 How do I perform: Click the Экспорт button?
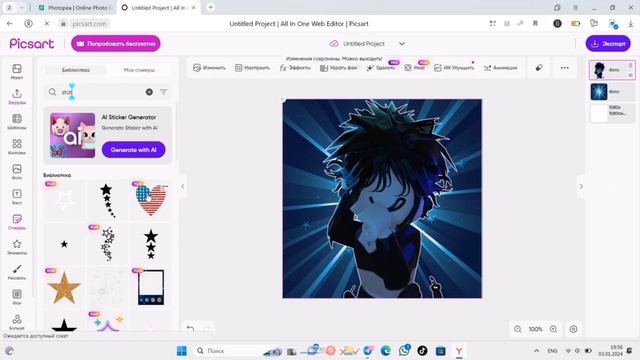(608, 43)
